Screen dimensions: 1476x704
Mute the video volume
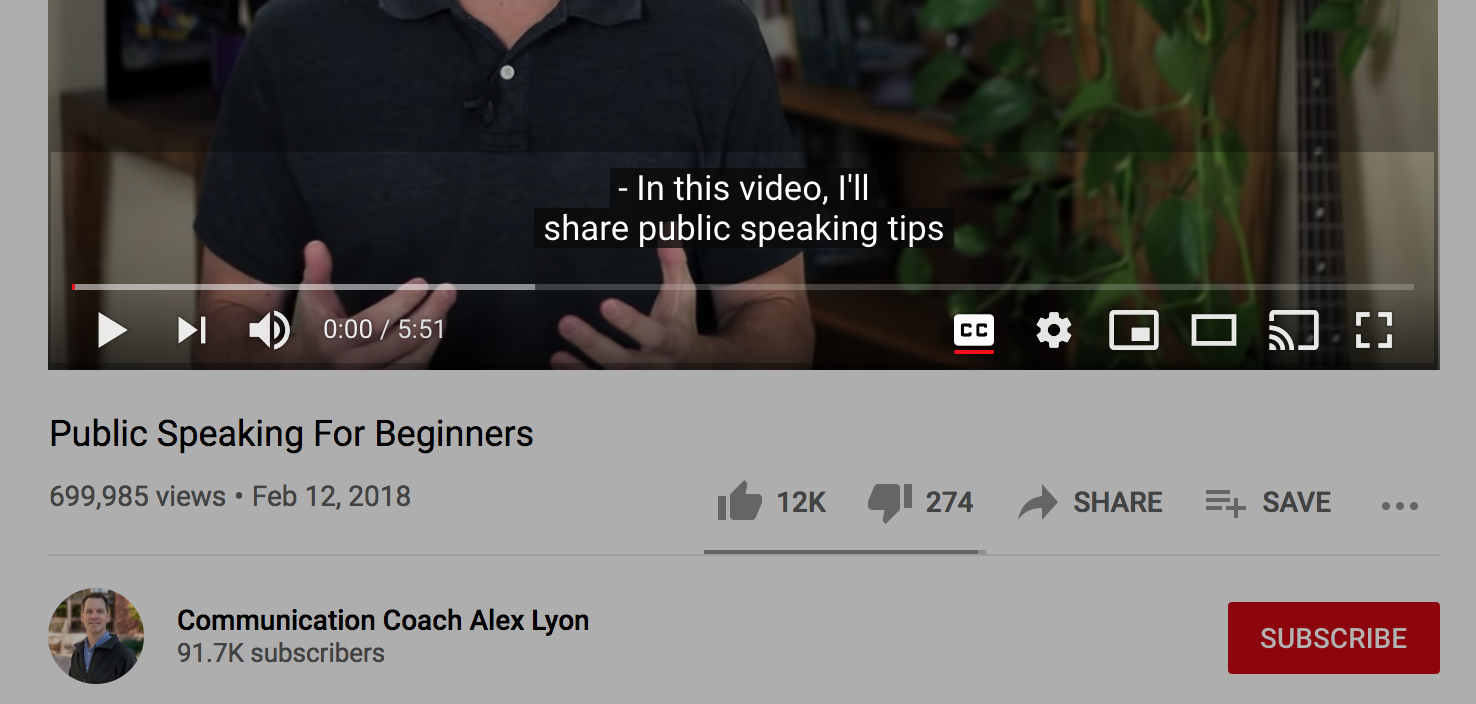[x=269, y=330]
